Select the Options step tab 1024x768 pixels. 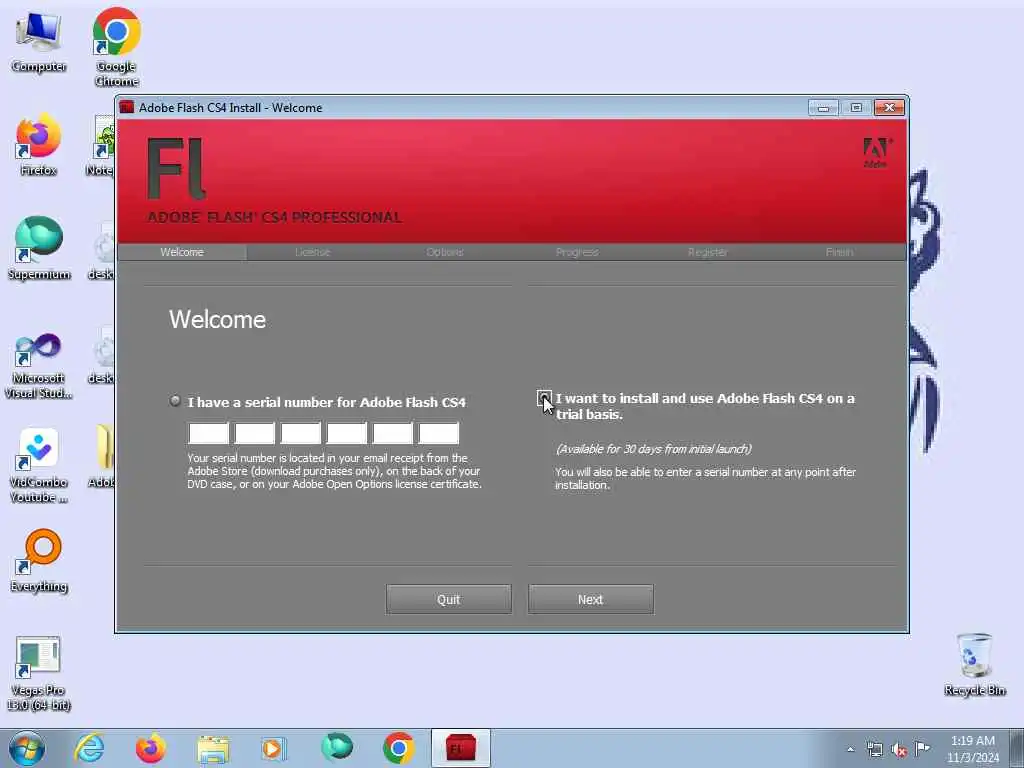tap(445, 252)
